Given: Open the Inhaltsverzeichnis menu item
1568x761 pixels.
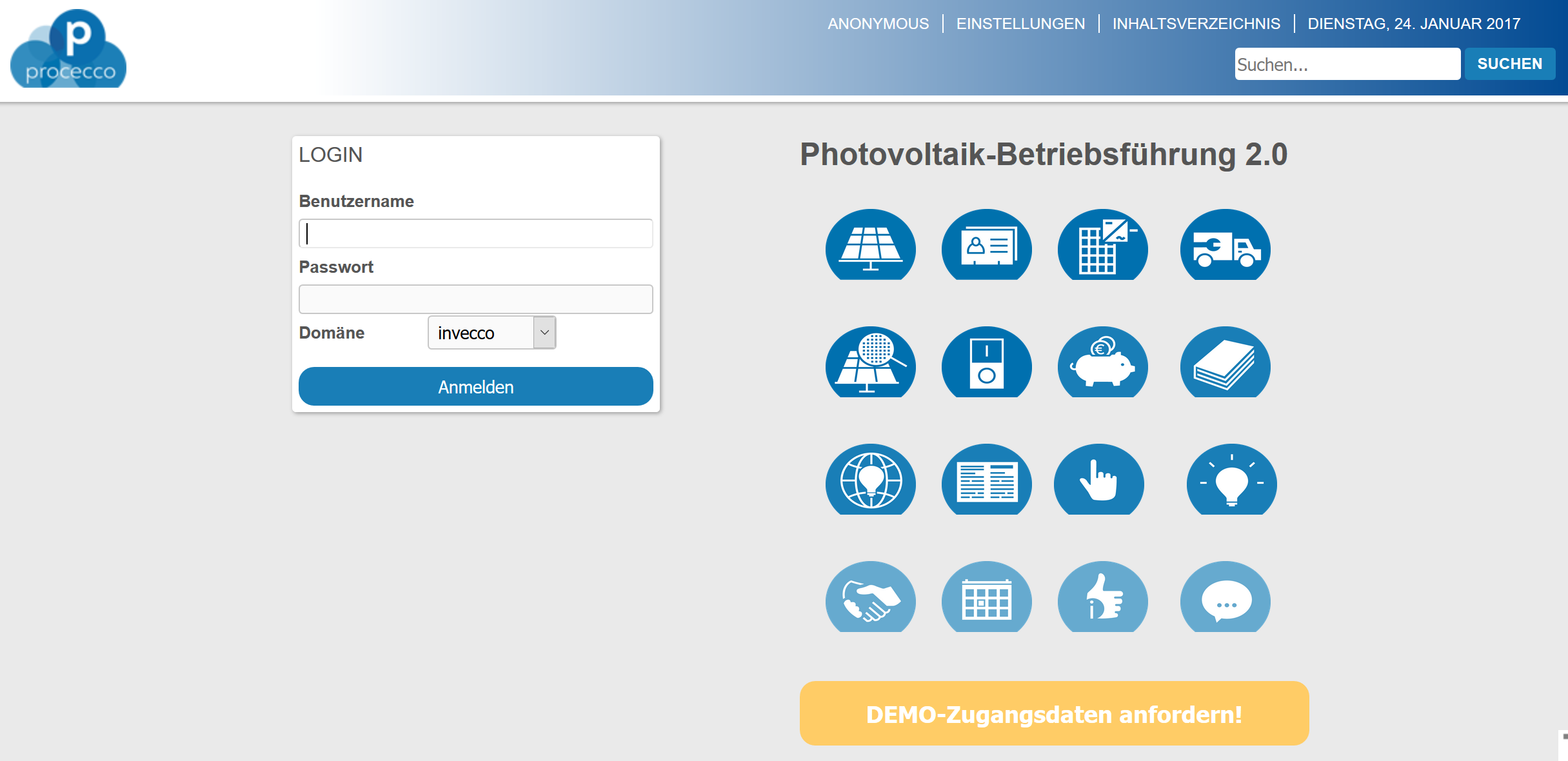Looking at the screenshot, I should (x=1196, y=24).
